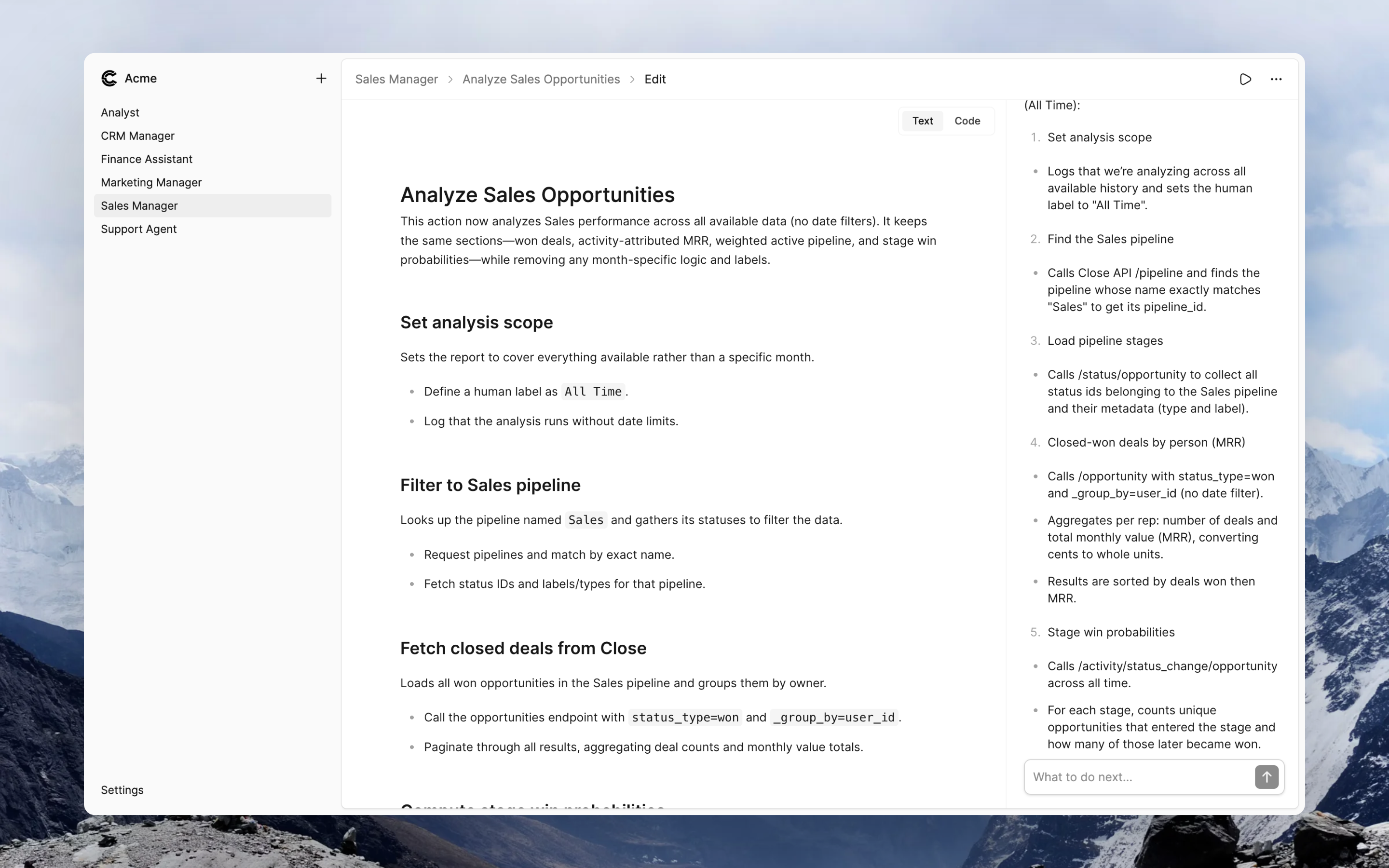Switch to the Text view tab

tap(922, 121)
